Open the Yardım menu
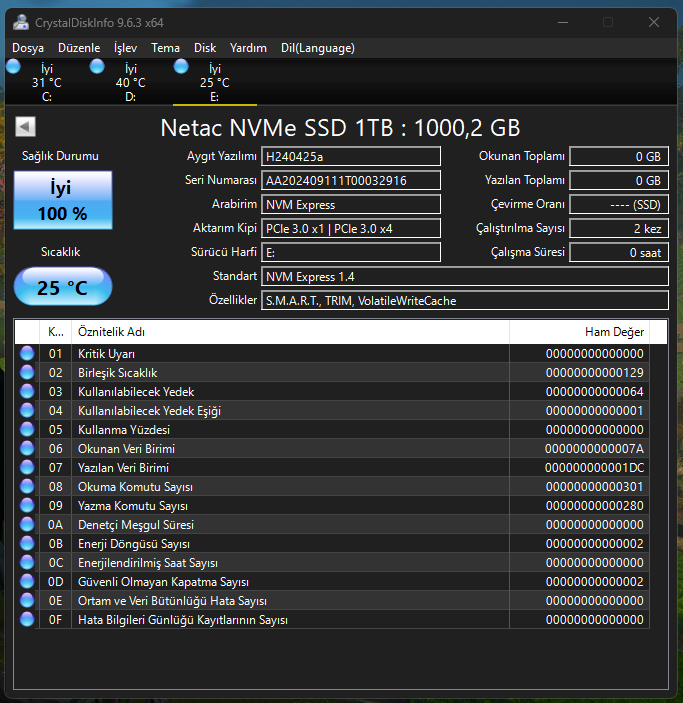The height and width of the screenshot is (703, 683). [x=248, y=48]
